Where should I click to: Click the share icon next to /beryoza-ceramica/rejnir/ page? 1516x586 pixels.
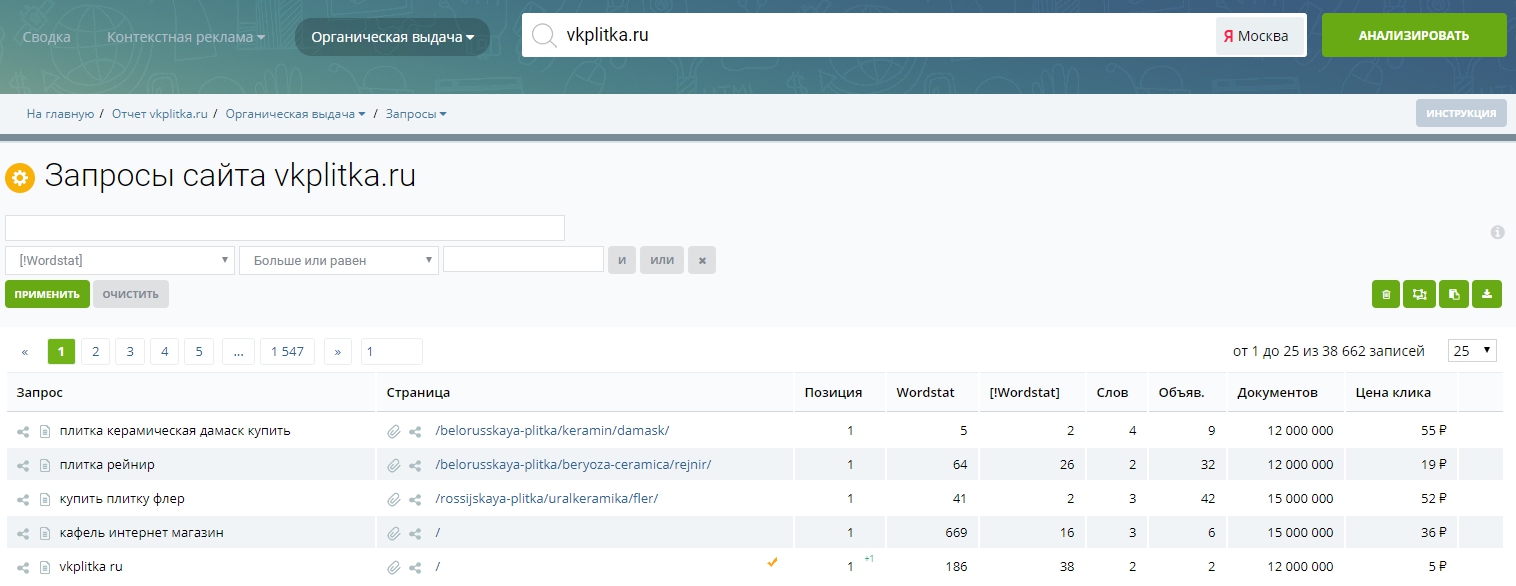pyautogui.click(x=415, y=465)
